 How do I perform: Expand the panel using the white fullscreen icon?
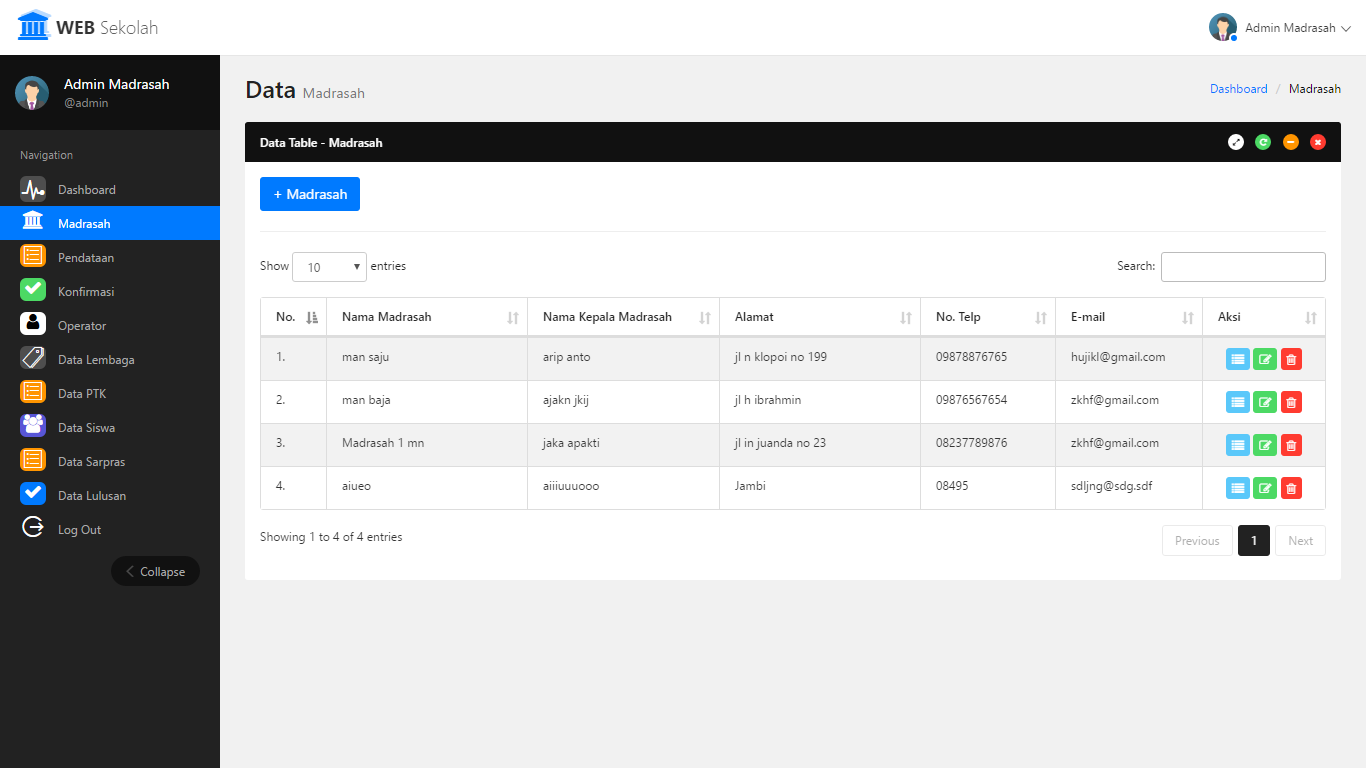(x=1236, y=142)
